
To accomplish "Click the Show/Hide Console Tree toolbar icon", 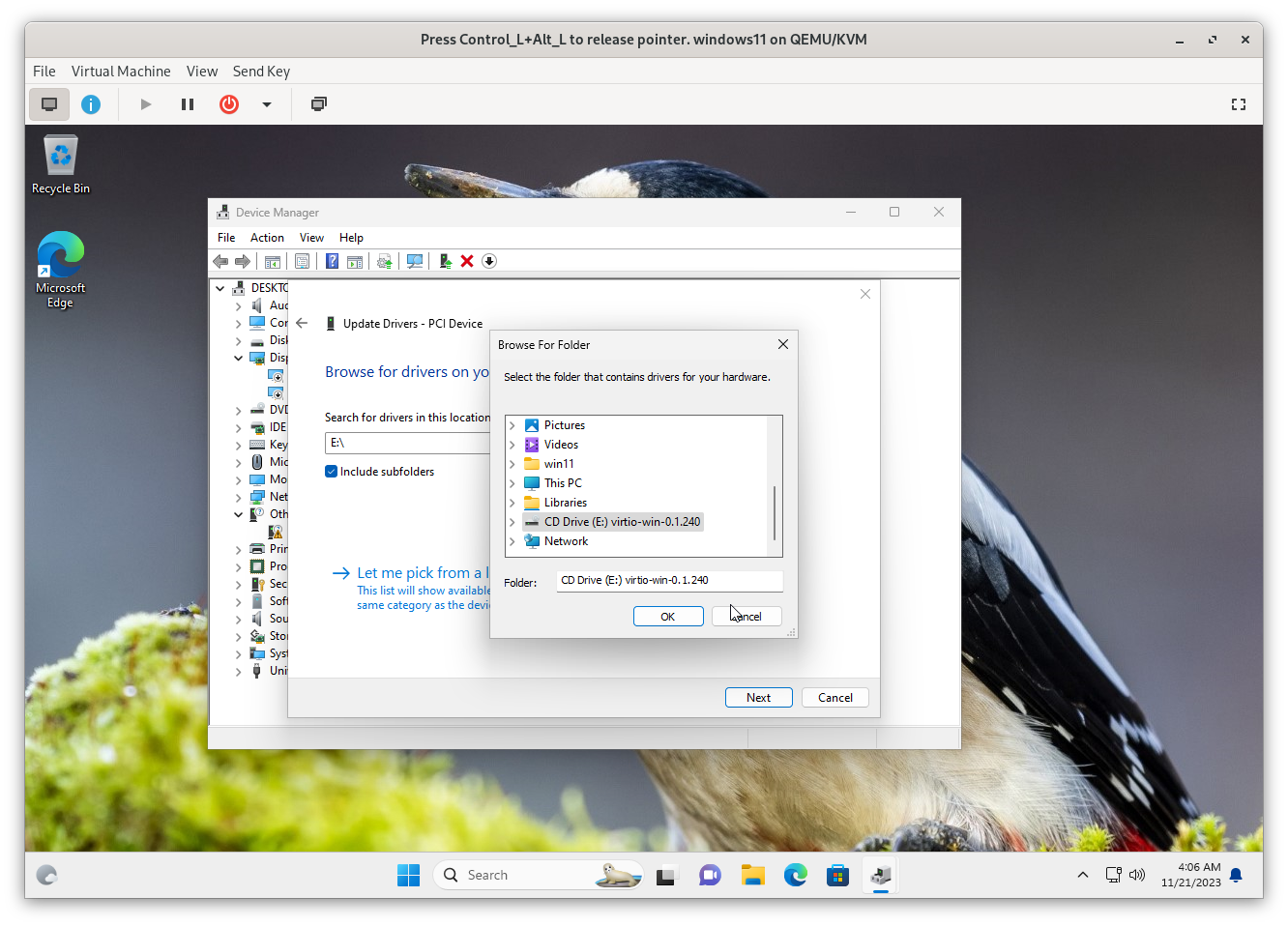I will click(273, 261).
